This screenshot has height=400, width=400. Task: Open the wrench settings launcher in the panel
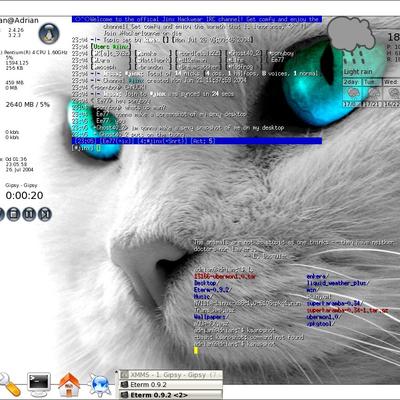(x=9, y=385)
